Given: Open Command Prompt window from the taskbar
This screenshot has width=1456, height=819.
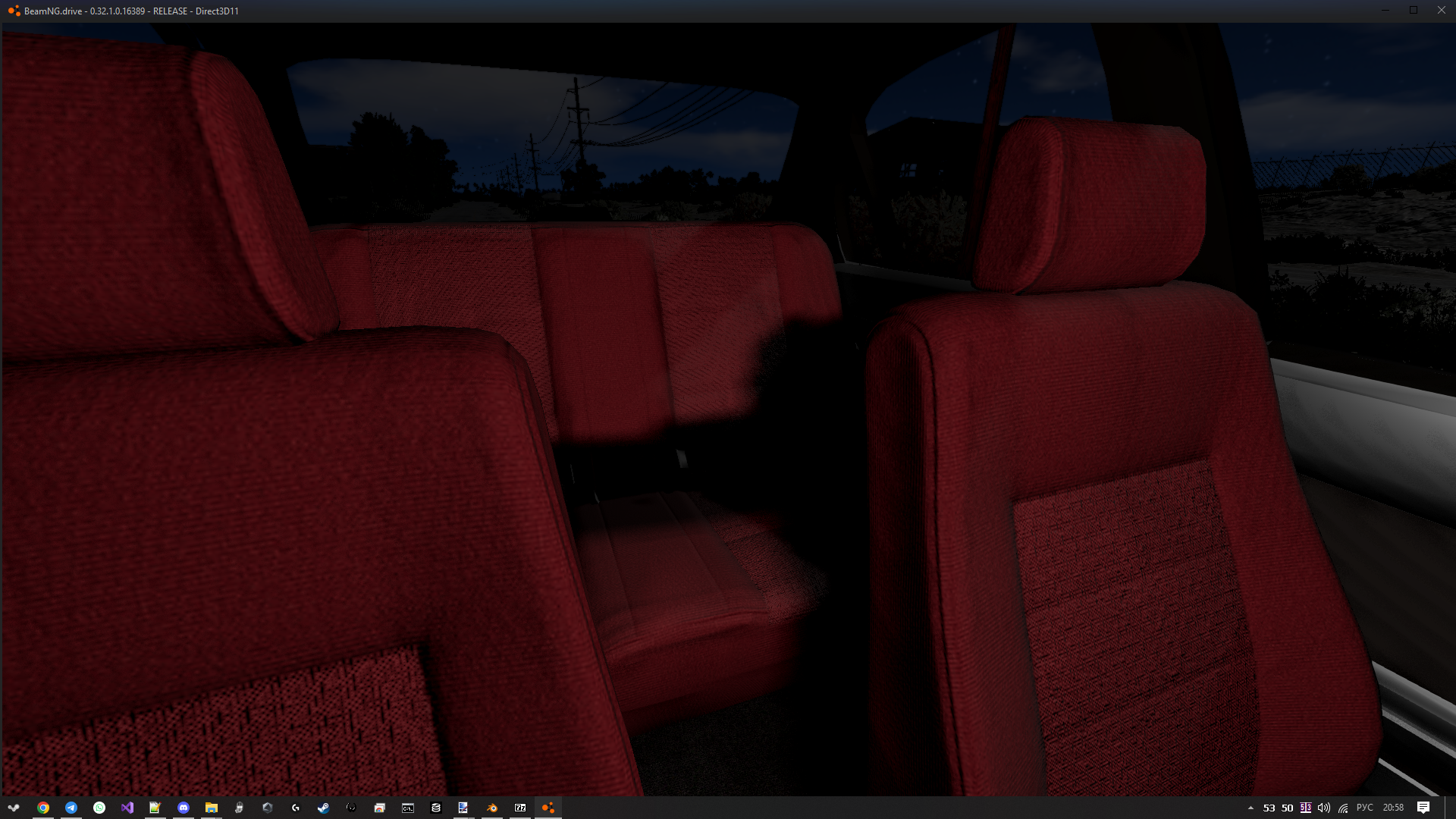Looking at the screenshot, I should (407, 808).
